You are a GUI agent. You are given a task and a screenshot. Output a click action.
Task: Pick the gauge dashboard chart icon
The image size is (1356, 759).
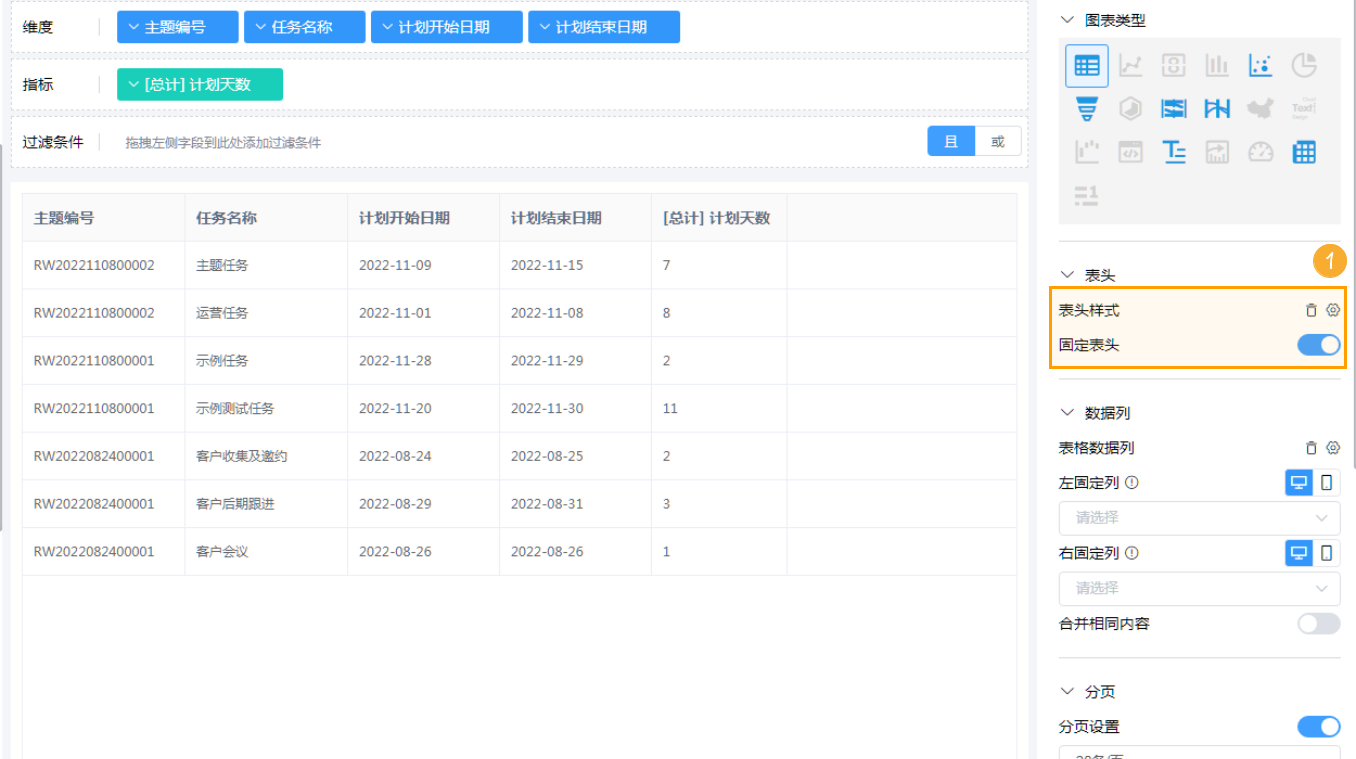click(x=1260, y=152)
